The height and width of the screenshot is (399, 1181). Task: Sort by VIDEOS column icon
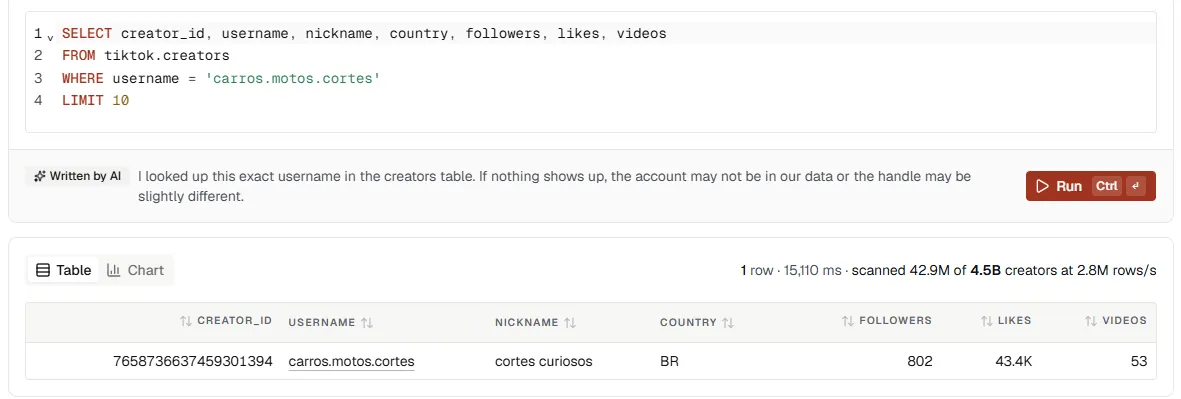(x=1091, y=321)
